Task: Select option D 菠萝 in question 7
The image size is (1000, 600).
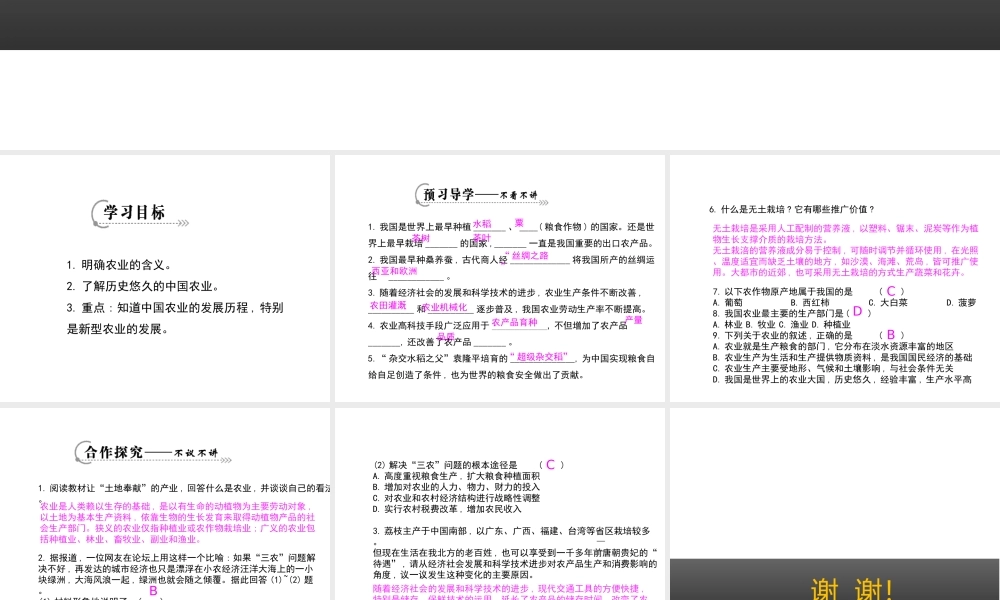Action: click(960, 302)
